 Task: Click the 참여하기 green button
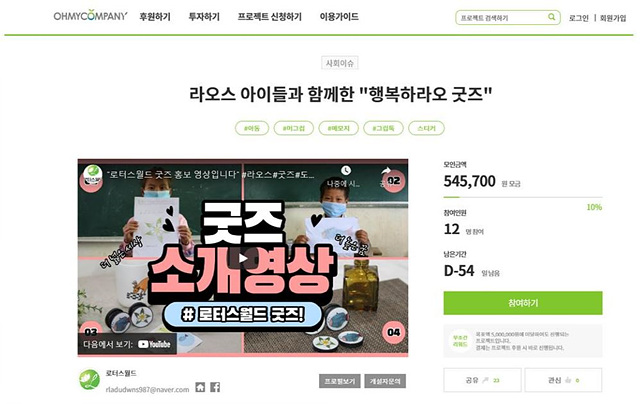tap(523, 303)
